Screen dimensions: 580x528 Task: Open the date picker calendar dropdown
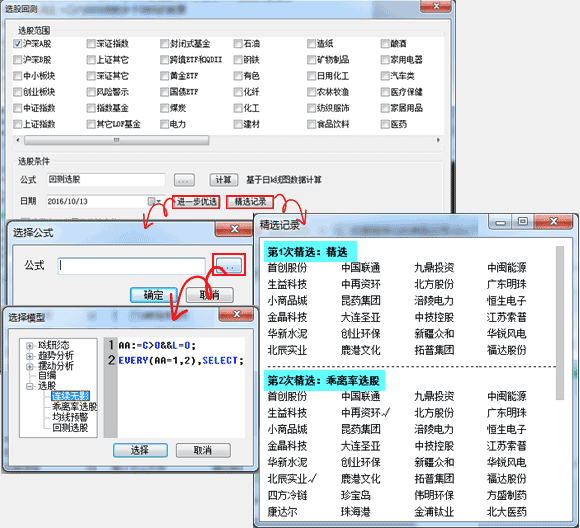(155, 201)
